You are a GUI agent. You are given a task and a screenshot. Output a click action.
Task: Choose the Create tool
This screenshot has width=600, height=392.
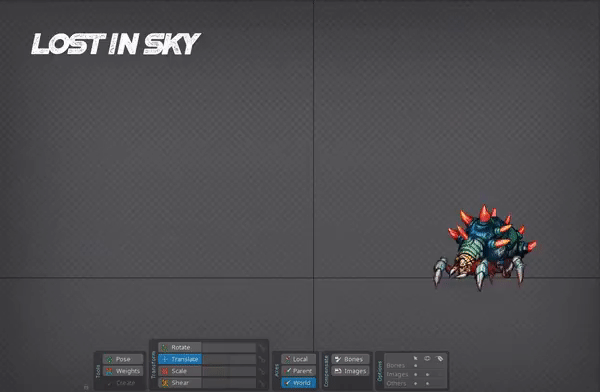coord(123,383)
